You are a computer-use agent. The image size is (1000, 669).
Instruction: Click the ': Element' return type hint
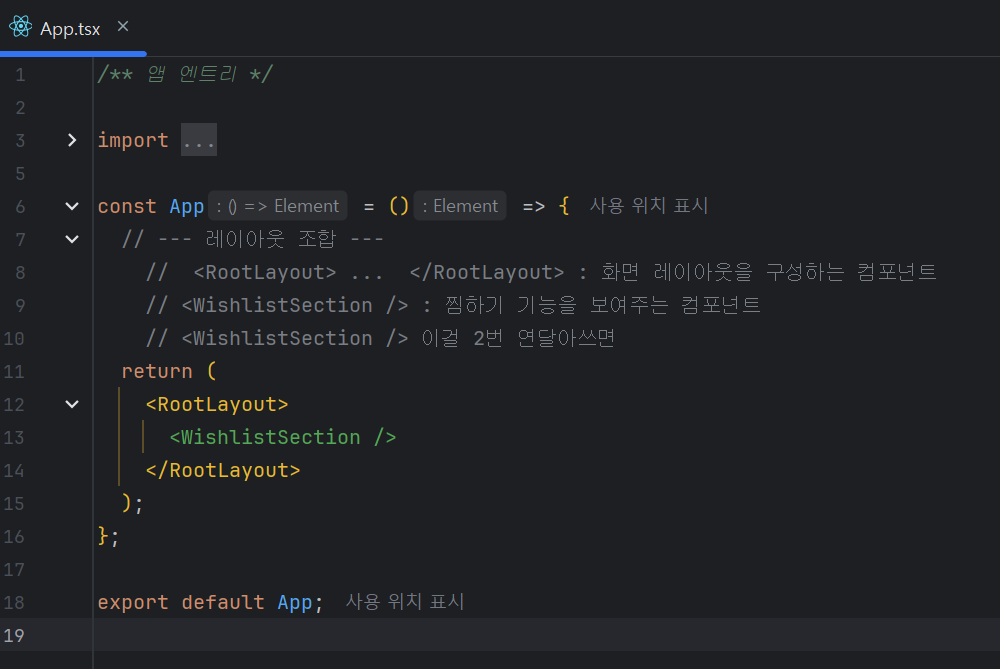[460, 206]
